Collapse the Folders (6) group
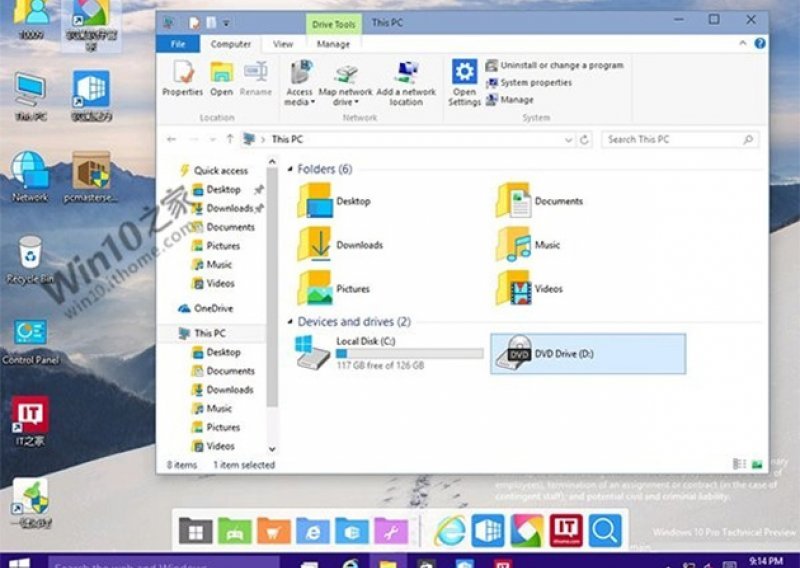This screenshot has height=568, width=800. click(290, 169)
